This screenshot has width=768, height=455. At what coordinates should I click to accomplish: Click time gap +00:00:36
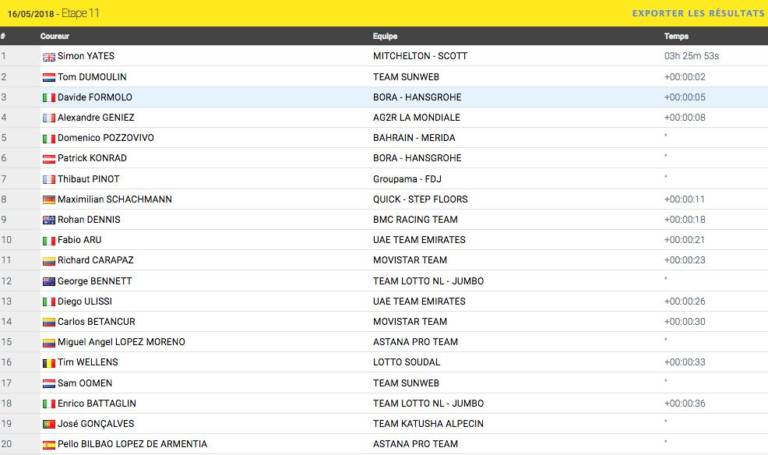[x=685, y=403]
